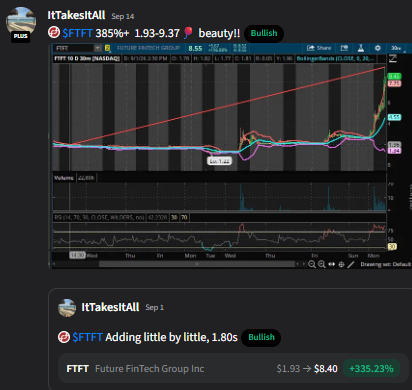Open the FTFT symbol dropdown arrow in chart

click(x=97, y=48)
